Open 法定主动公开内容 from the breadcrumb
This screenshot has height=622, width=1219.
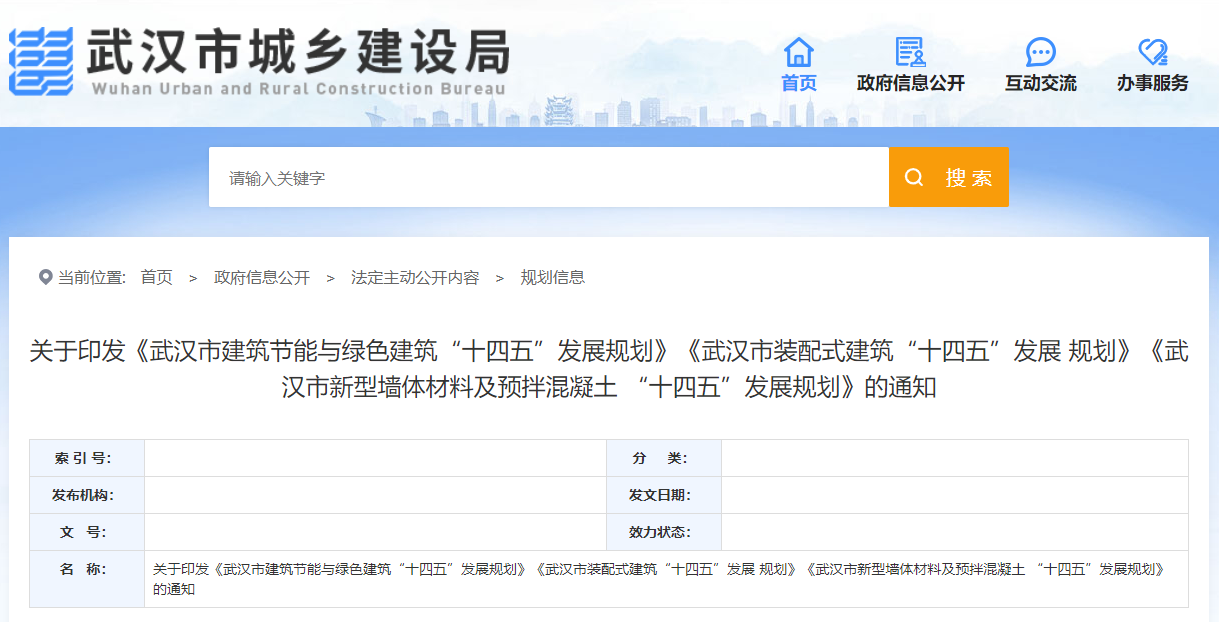coord(415,277)
